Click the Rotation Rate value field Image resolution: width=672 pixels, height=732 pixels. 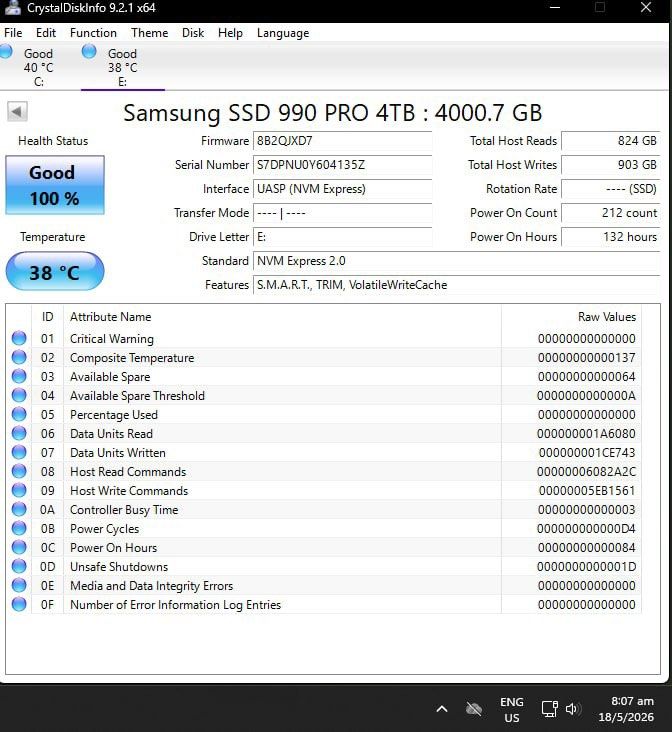click(610, 189)
